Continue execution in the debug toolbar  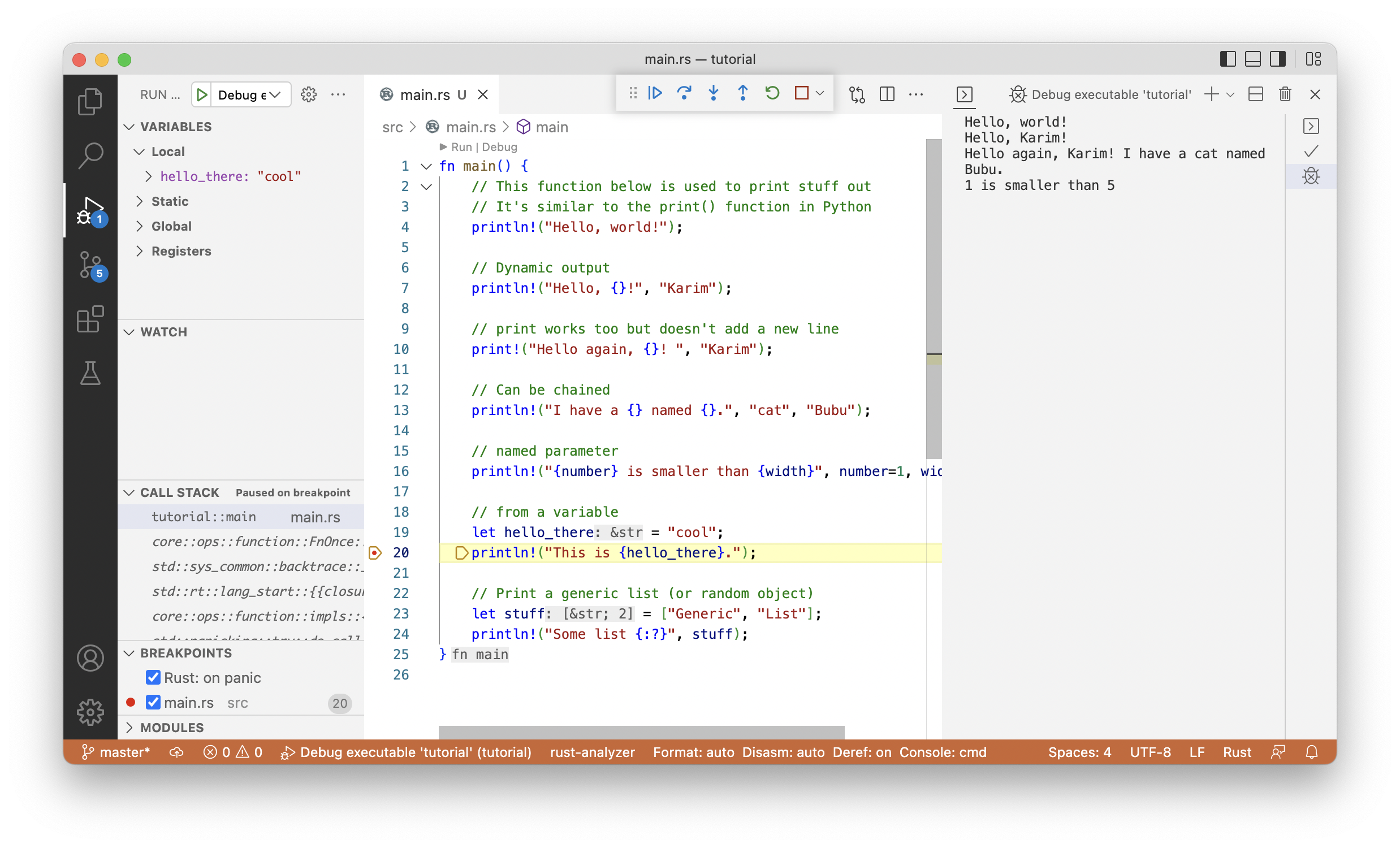pos(655,93)
